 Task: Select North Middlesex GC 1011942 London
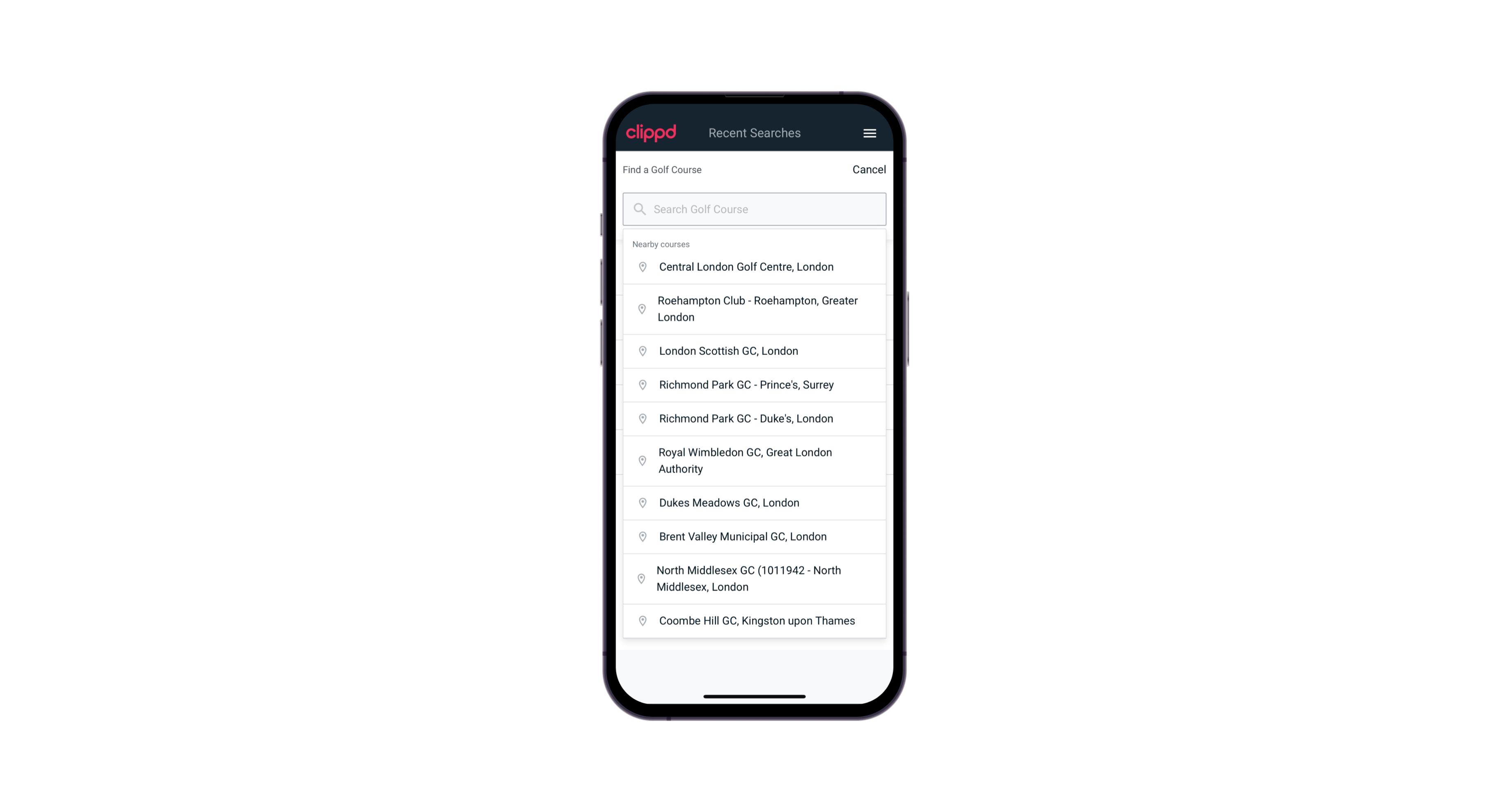coord(755,578)
